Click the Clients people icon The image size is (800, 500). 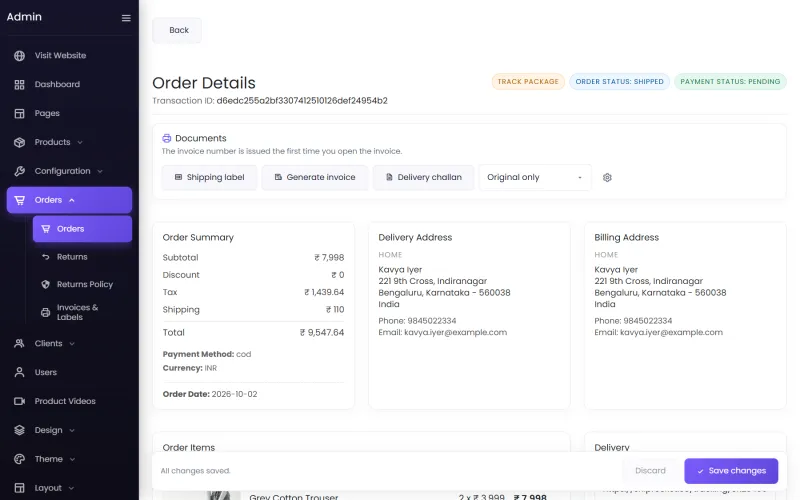19,343
